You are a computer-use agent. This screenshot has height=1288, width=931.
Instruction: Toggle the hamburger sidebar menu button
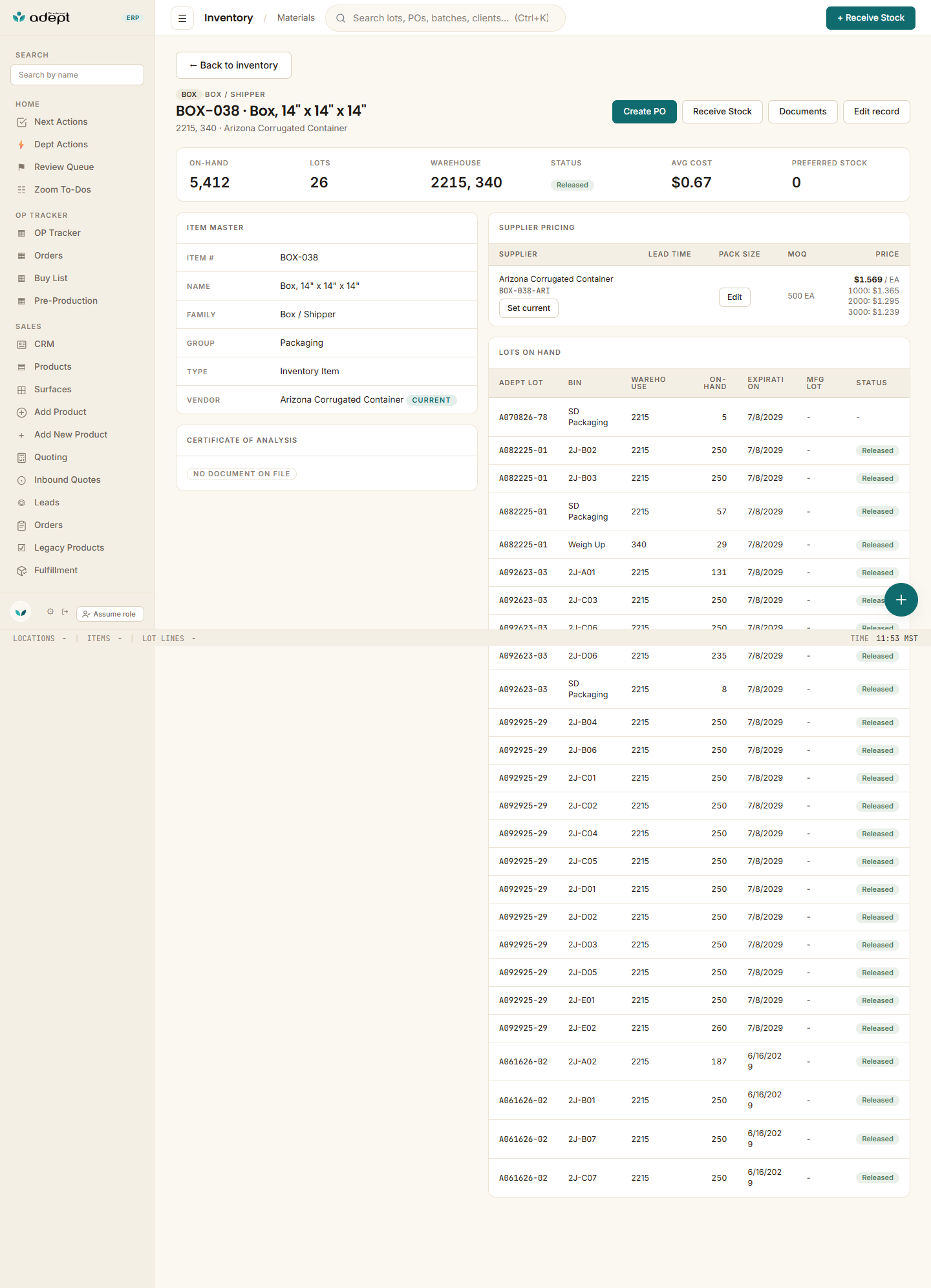(182, 18)
